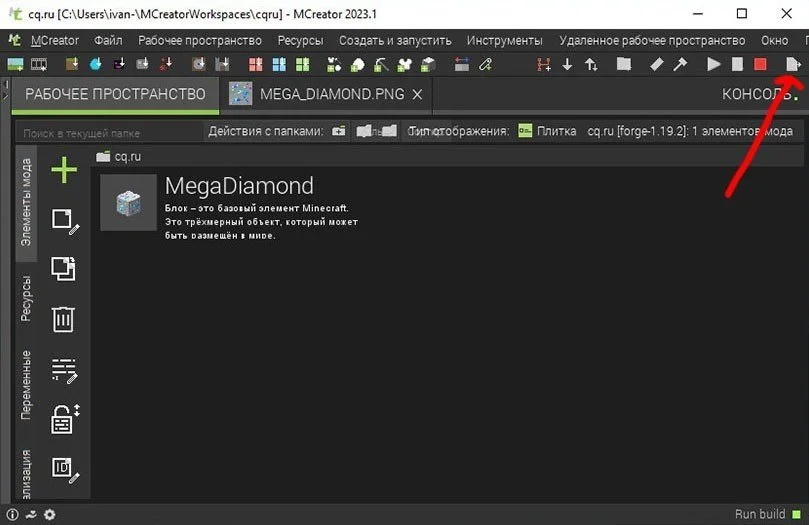Open the Рабочее пространство menu
The image size is (809, 525).
(200, 40)
